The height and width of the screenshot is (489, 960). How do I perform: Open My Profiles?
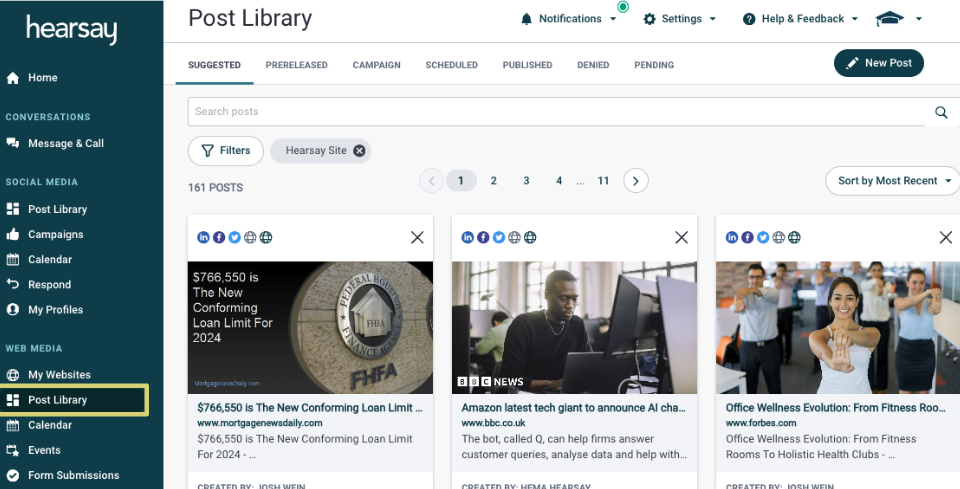click(45, 310)
